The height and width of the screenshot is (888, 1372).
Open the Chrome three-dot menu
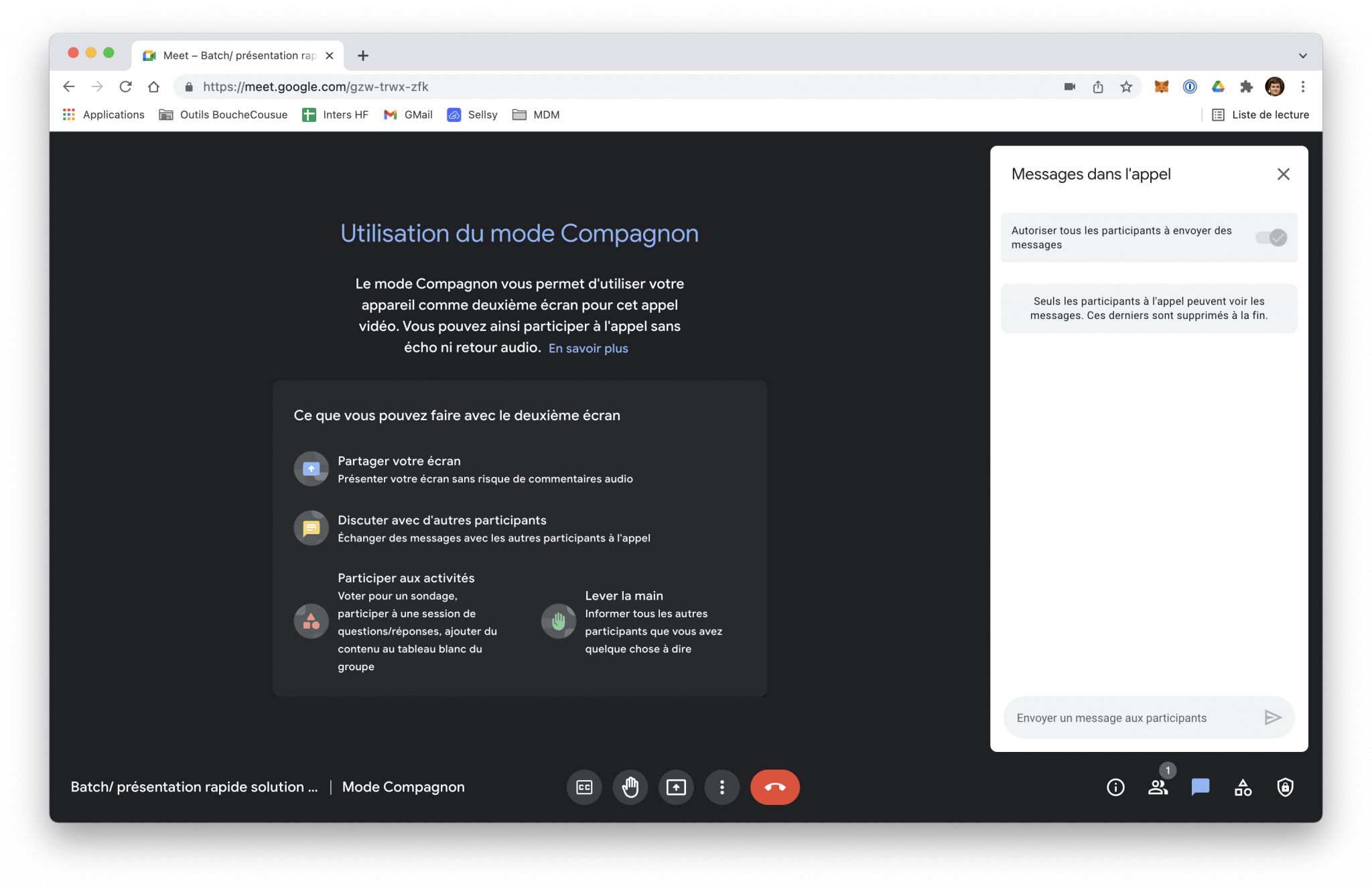[x=1303, y=86]
